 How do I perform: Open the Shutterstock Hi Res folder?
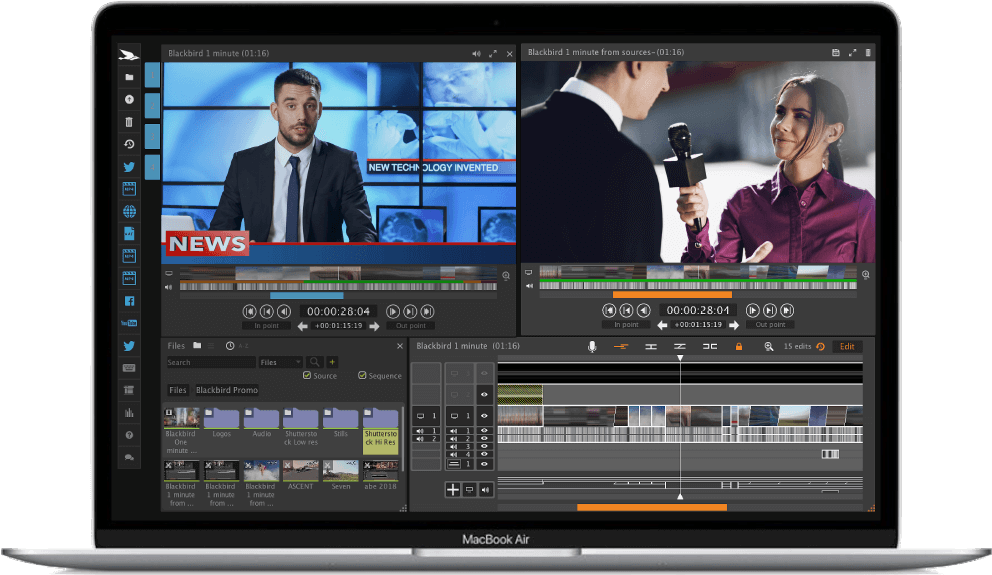pos(380,431)
